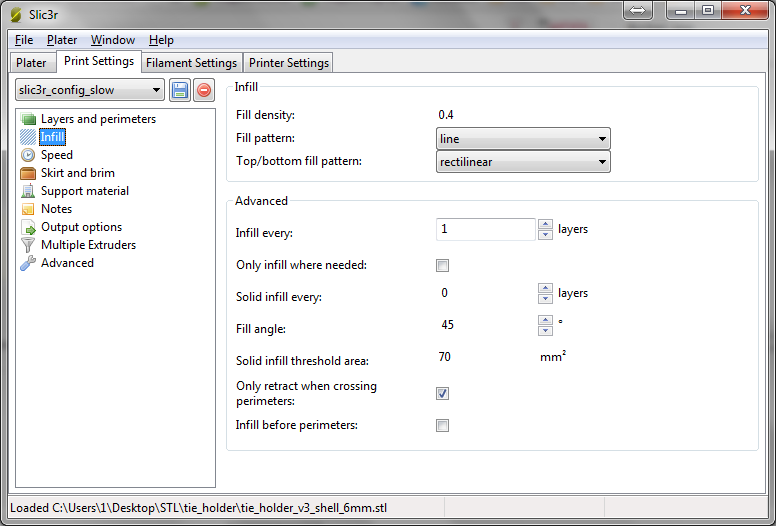Minimize the Slic3r window
The width and height of the screenshot is (776, 526).
coord(681,10)
